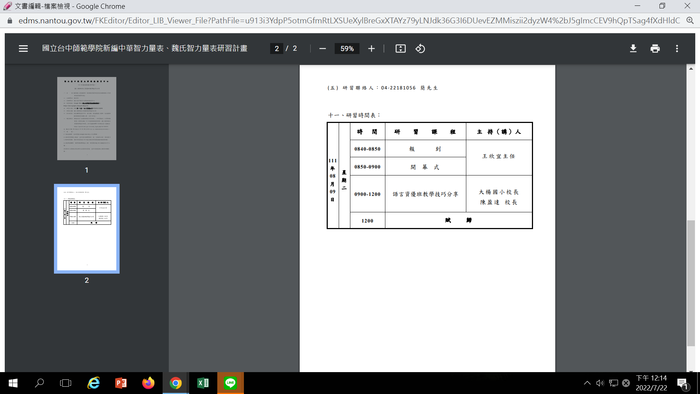
Task: Switch to Chrome in the taskbar
Action: point(175,383)
